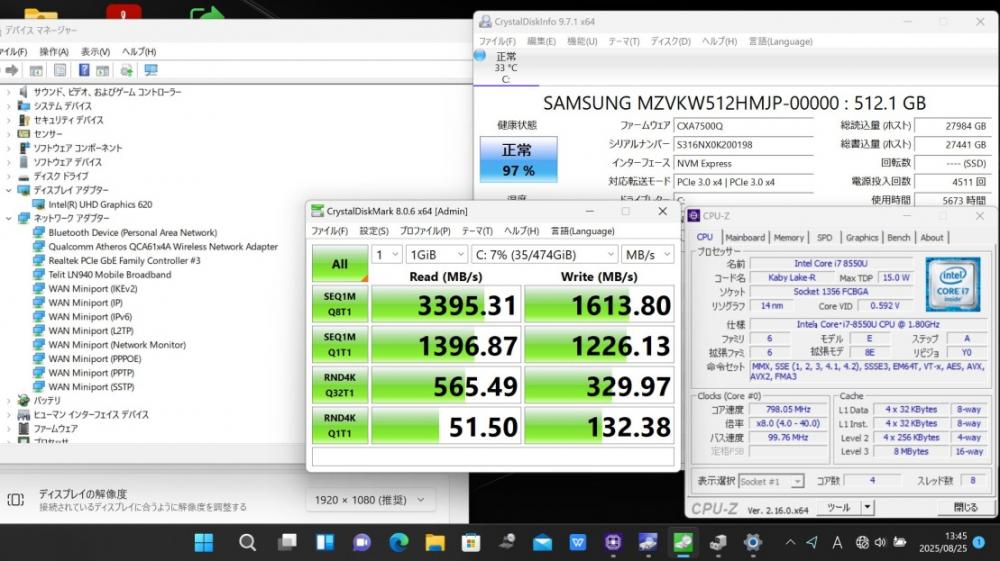This screenshot has height=561, width=1000.
Task: Run SEQ1M Q8T1 benchmark button
Action: point(340,304)
